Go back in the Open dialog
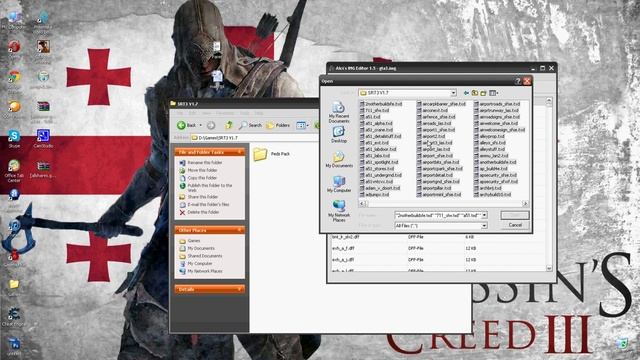Image resolution: width=640 pixels, height=360 pixels. point(466,93)
